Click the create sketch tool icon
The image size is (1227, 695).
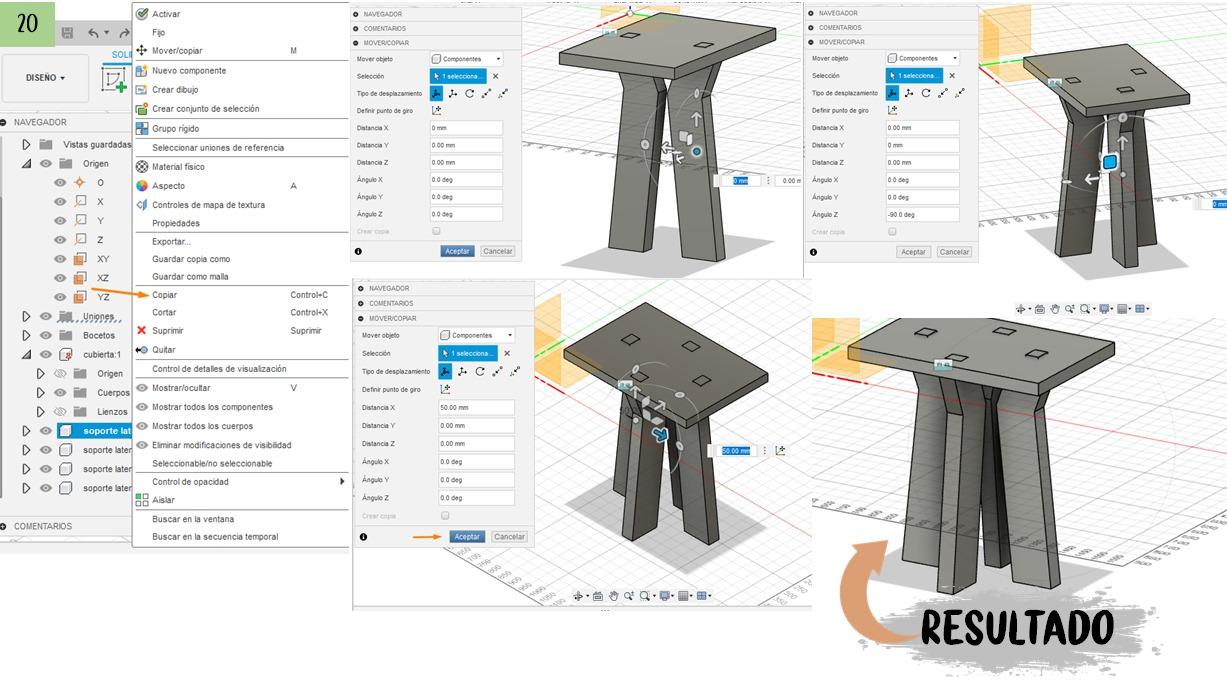pyautogui.click(x=115, y=79)
